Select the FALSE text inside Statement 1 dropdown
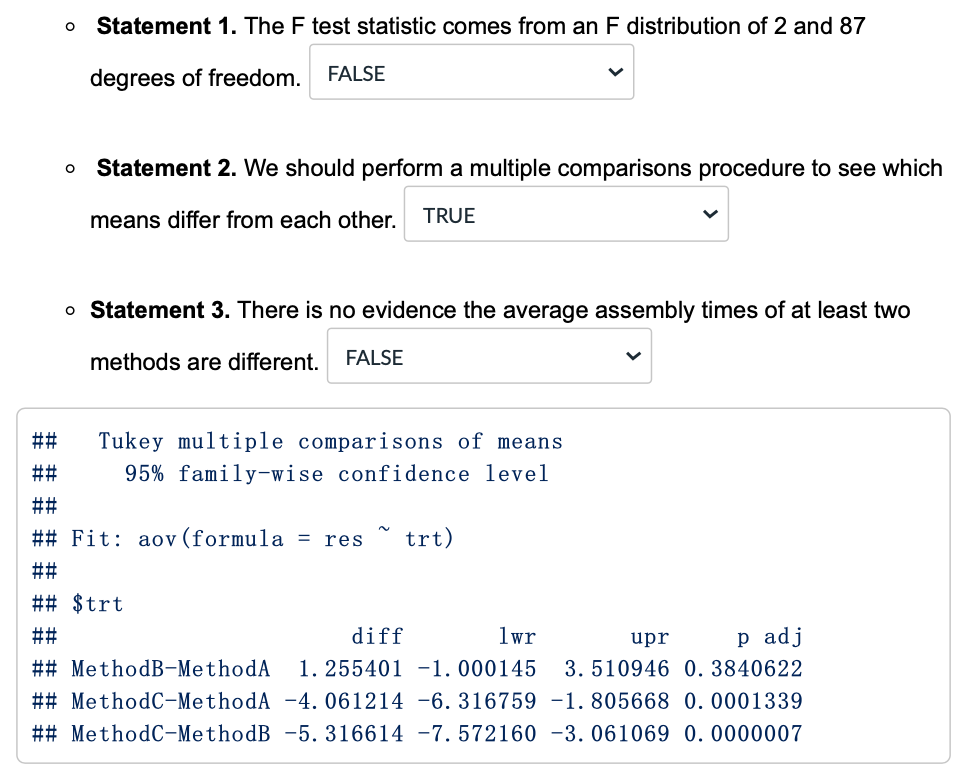The width and height of the screenshot is (964, 784). [x=357, y=73]
